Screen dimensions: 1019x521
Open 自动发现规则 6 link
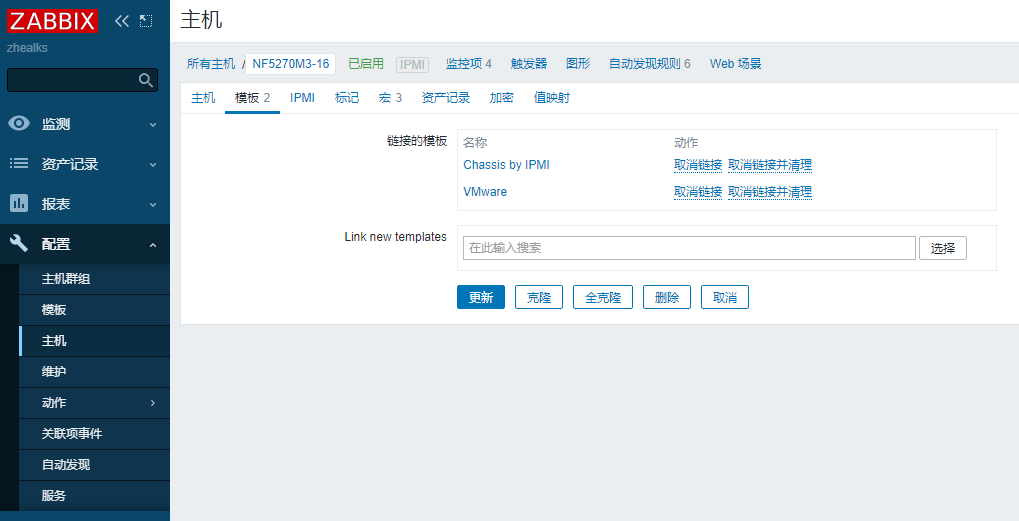point(649,64)
